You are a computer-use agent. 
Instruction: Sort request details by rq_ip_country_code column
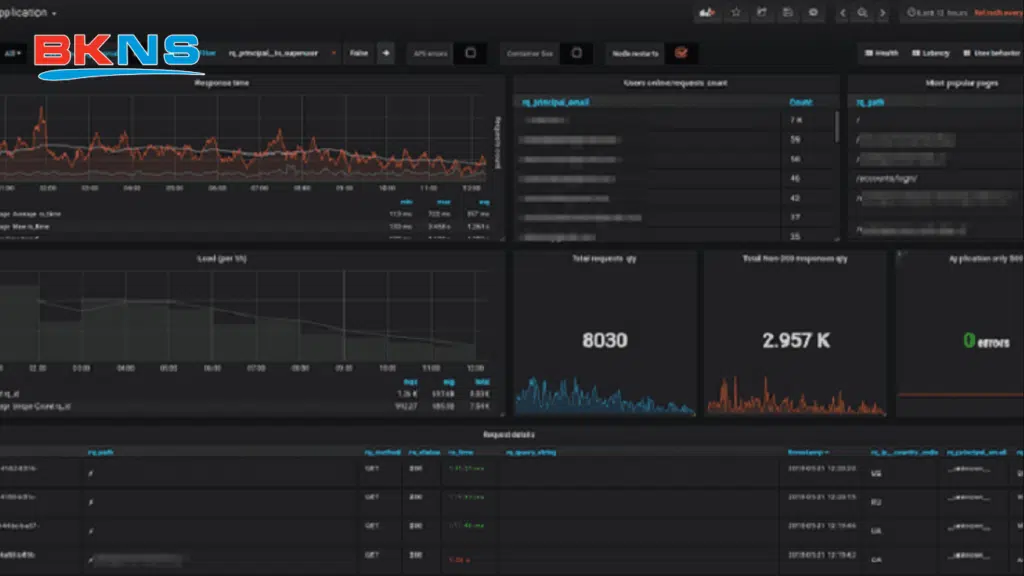tap(904, 452)
